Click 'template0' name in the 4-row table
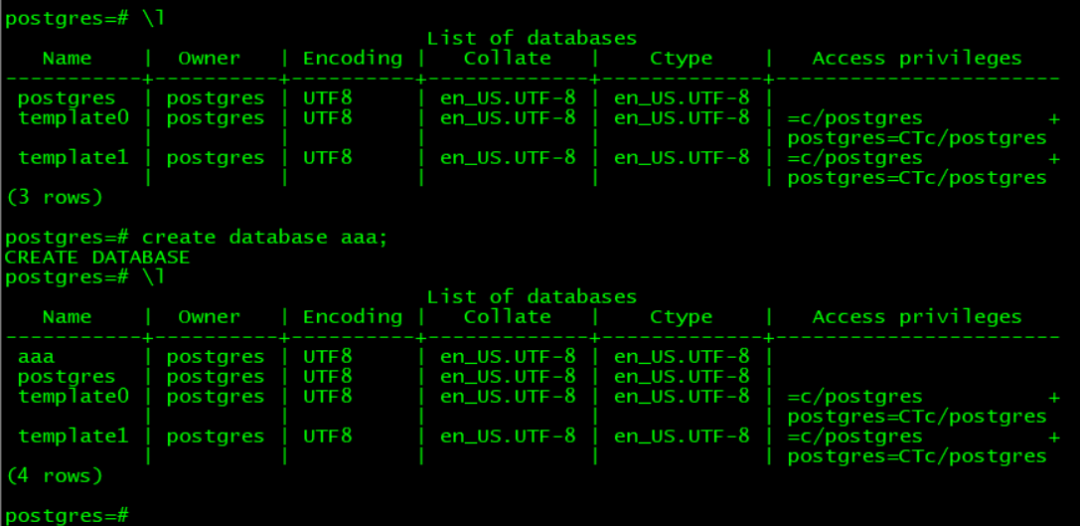The width and height of the screenshot is (1080, 526). [73, 397]
